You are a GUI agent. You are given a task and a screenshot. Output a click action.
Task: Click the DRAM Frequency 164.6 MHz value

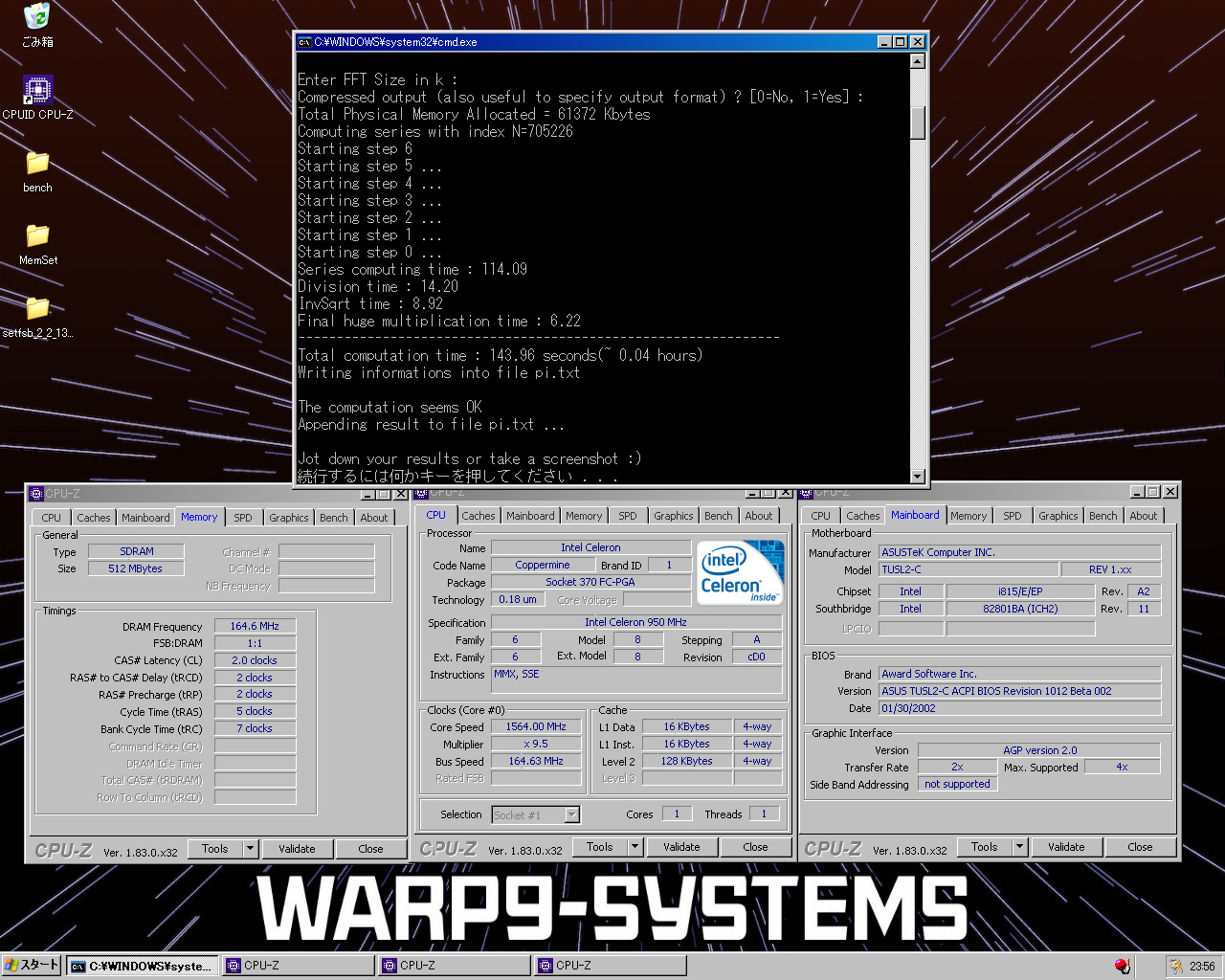pos(255,626)
